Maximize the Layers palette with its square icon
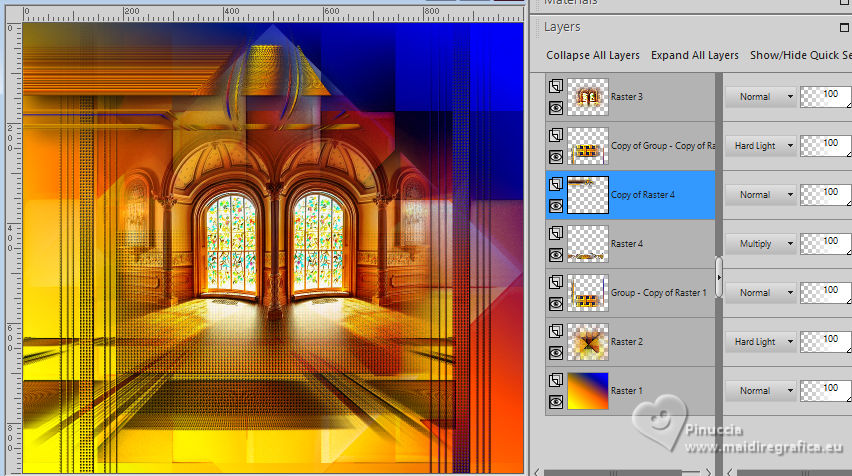This screenshot has width=852, height=476. 846,27
